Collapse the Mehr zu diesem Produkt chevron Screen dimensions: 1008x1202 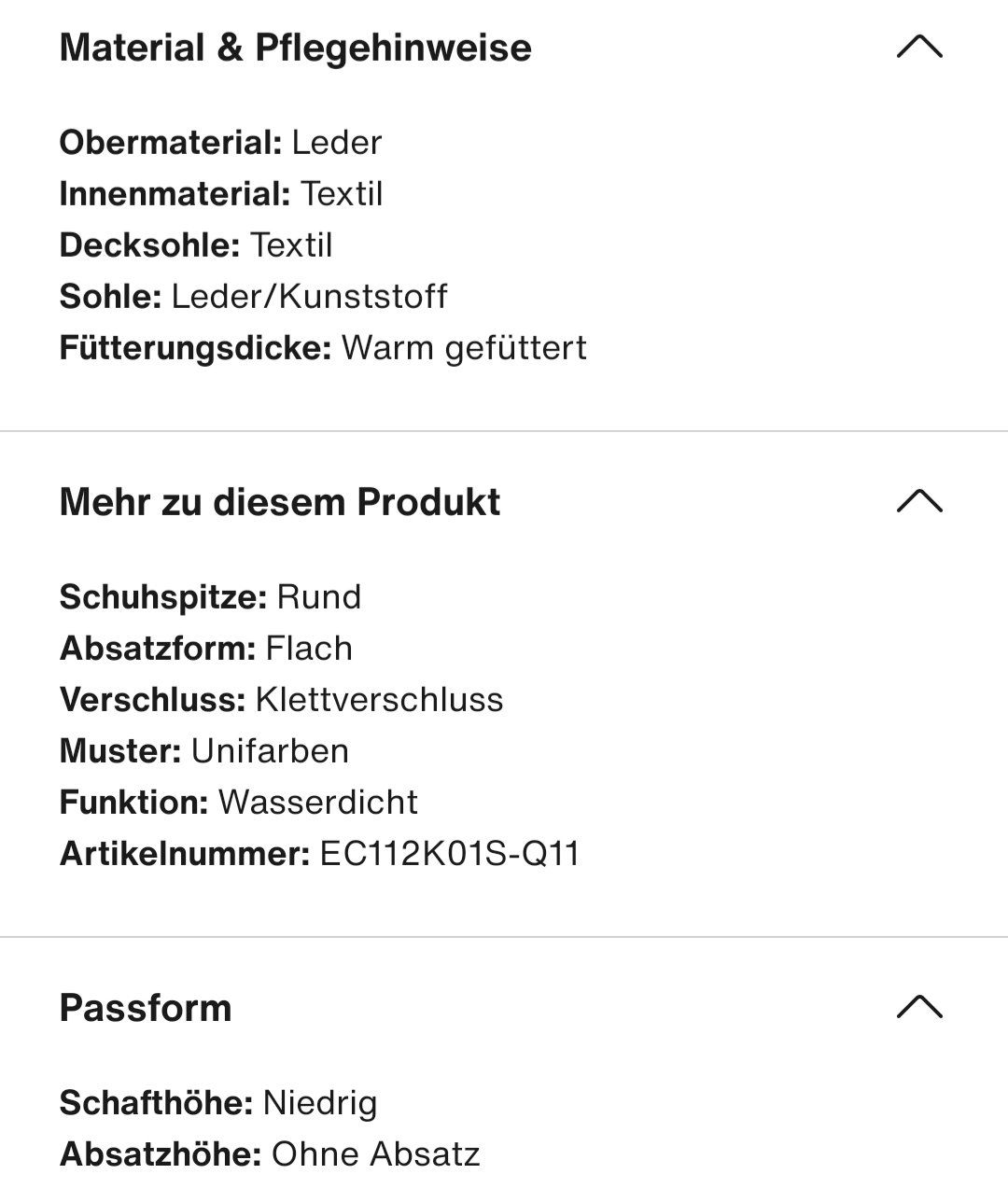click(919, 501)
